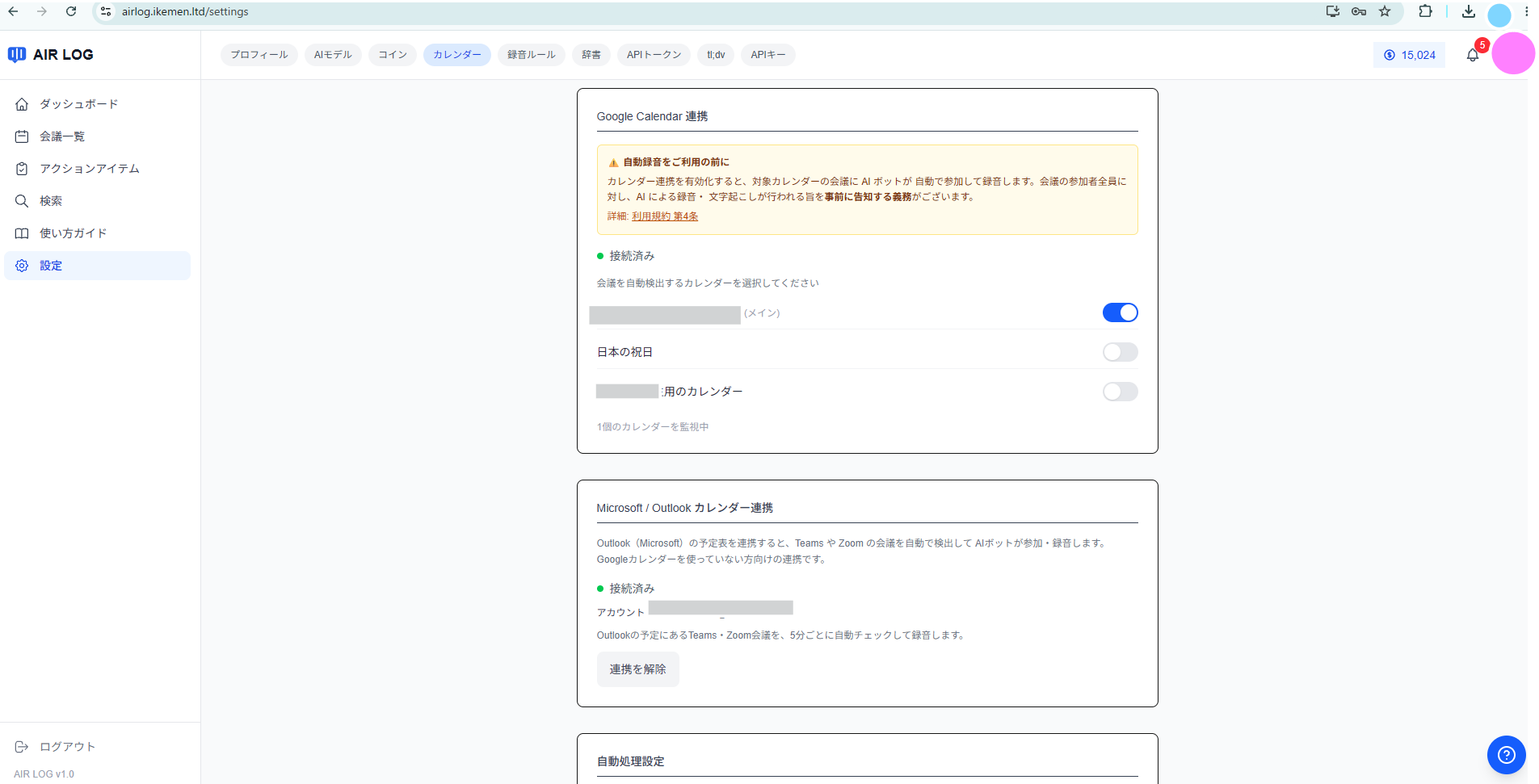Viewport: 1539px width, 784px height.
Task: Click the 自動処理設定 heading
Action: (631, 761)
